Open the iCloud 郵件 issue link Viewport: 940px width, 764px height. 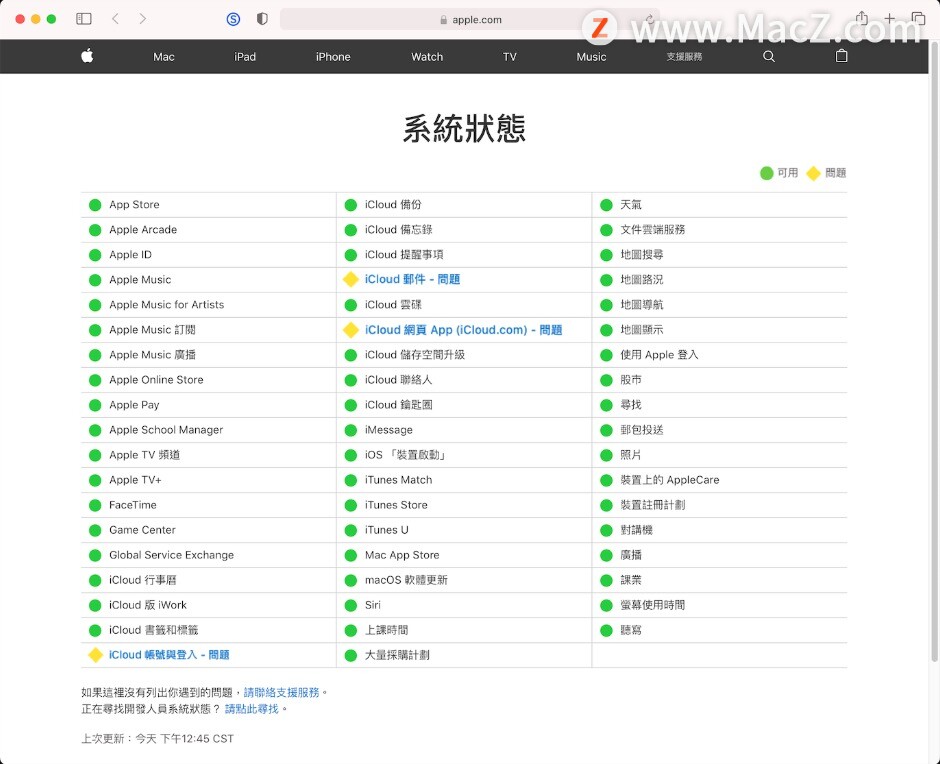click(x=410, y=280)
